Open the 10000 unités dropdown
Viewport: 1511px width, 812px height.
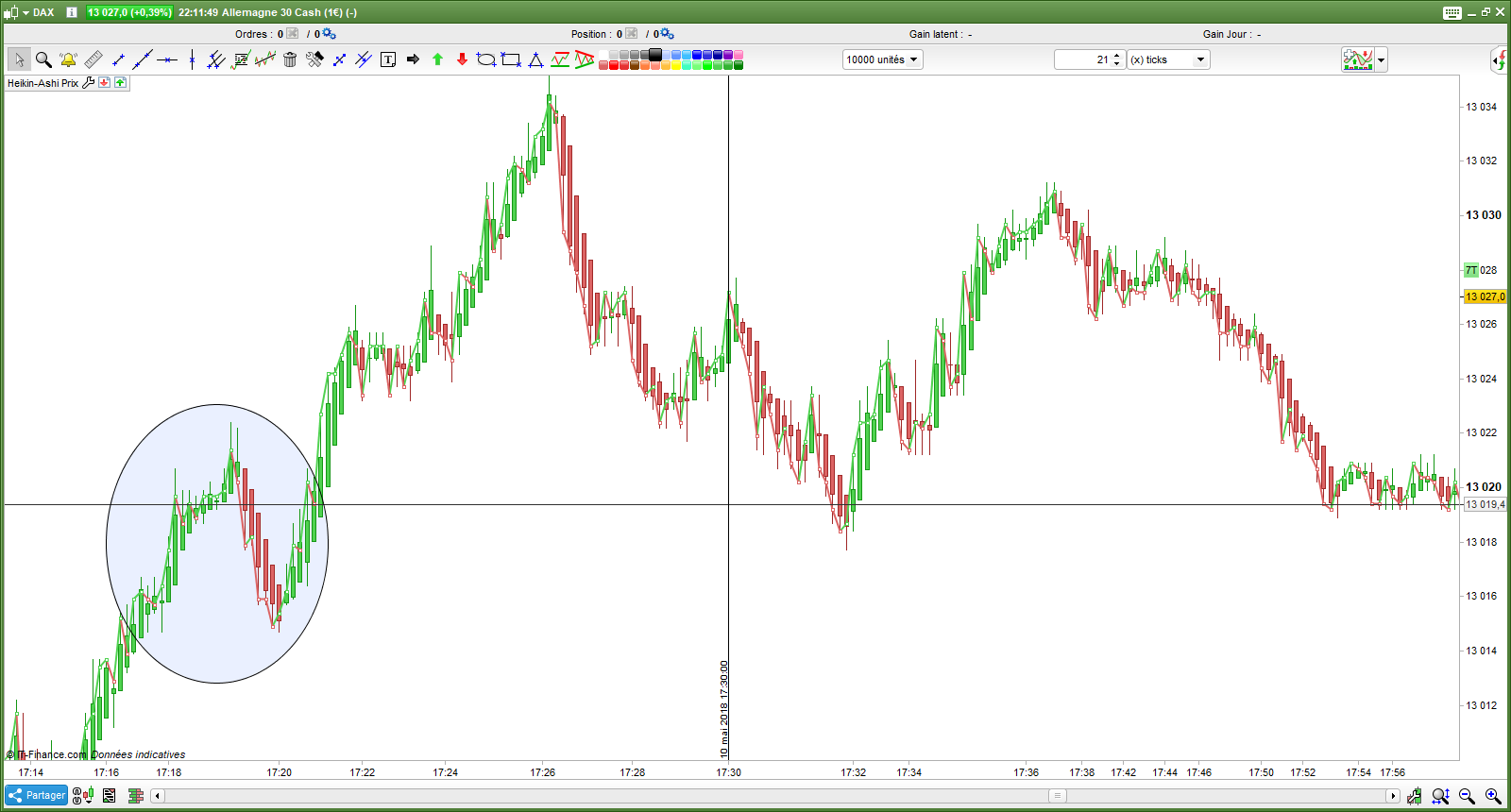(882, 59)
